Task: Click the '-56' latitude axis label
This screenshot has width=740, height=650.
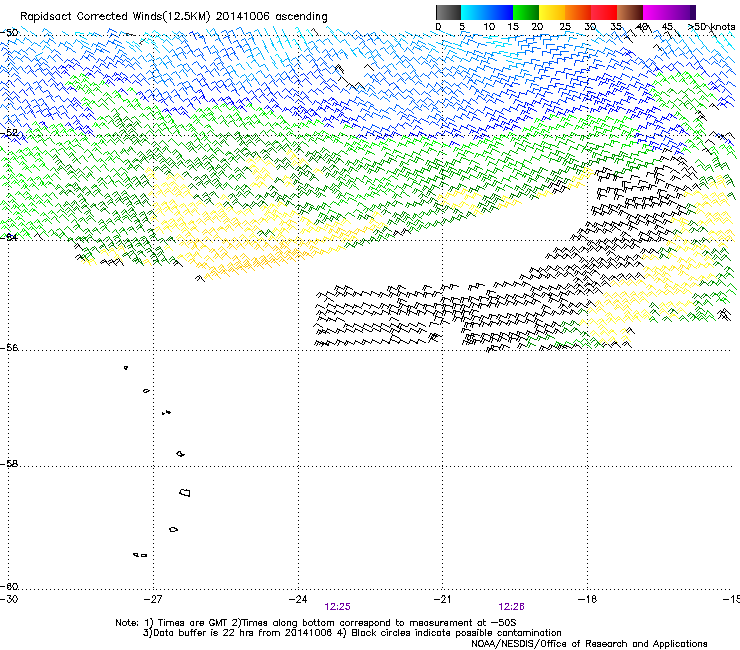Action: pos(9,348)
